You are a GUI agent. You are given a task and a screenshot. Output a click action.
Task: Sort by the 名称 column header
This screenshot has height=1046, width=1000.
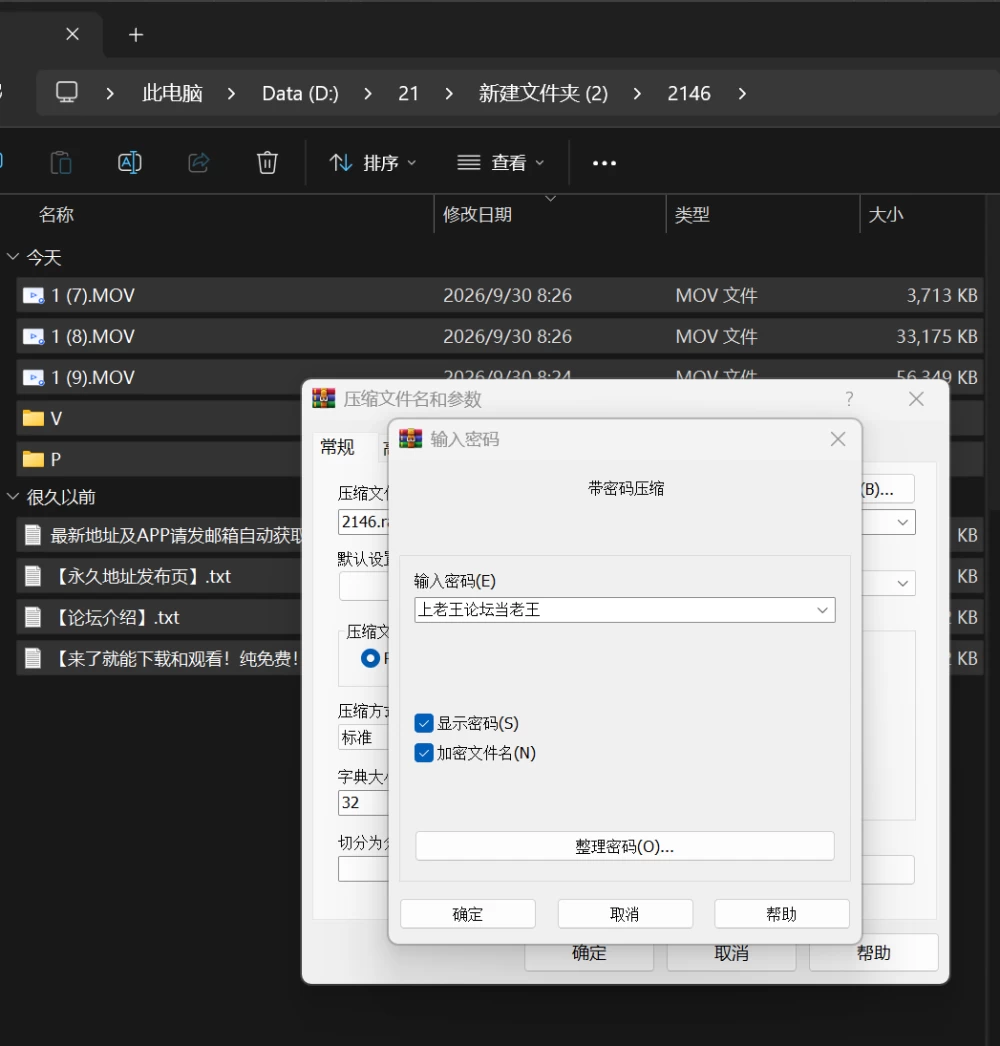point(56,215)
